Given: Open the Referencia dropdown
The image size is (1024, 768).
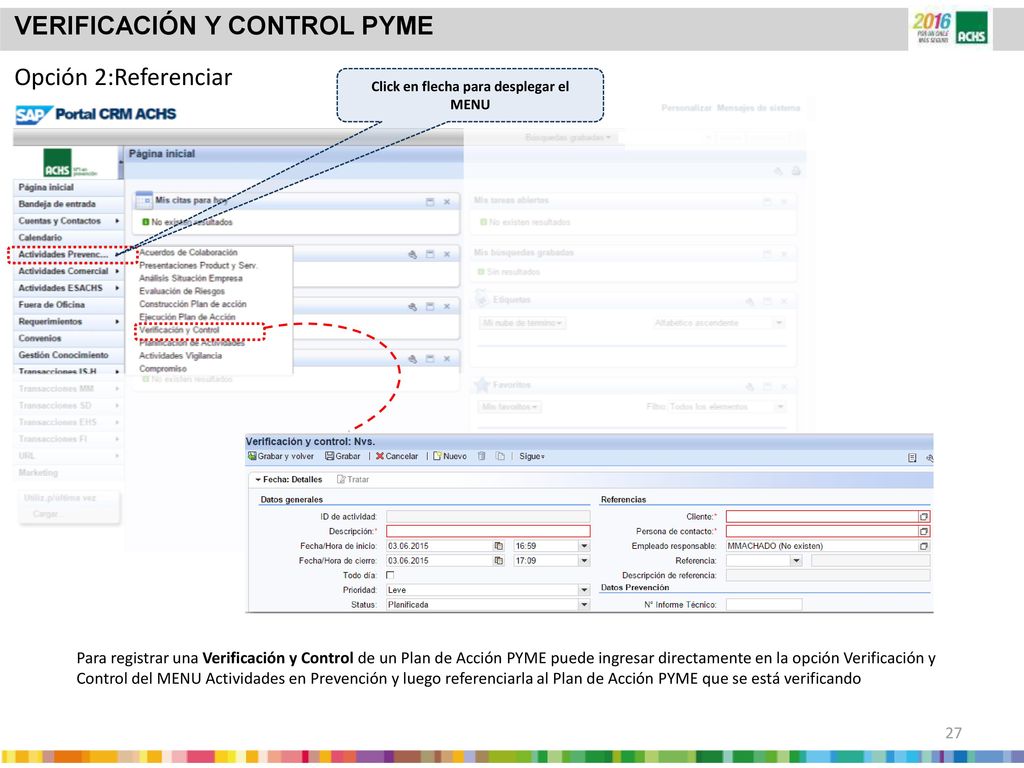Looking at the screenshot, I should pos(795,561).
